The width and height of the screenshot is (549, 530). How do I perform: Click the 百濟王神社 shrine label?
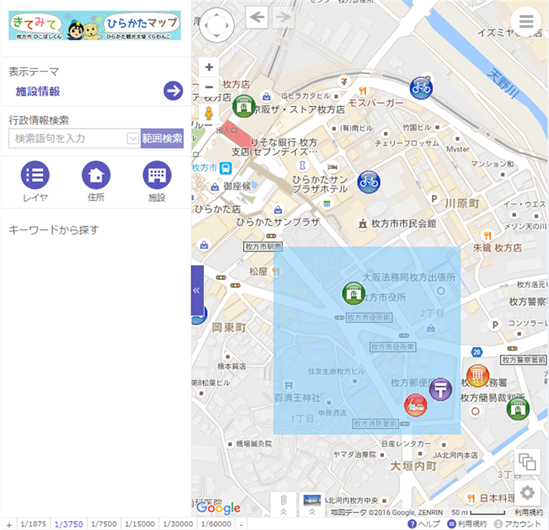tap(297, 398)
